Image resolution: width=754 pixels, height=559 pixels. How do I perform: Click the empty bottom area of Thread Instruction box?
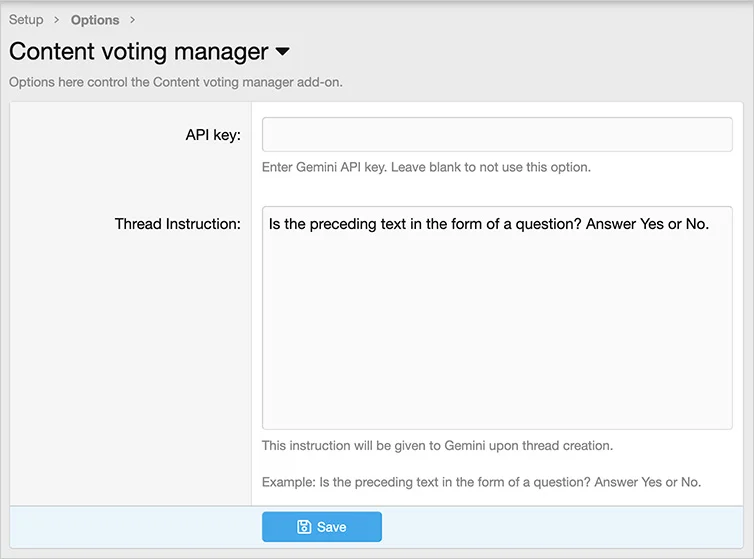coord(497,400)
